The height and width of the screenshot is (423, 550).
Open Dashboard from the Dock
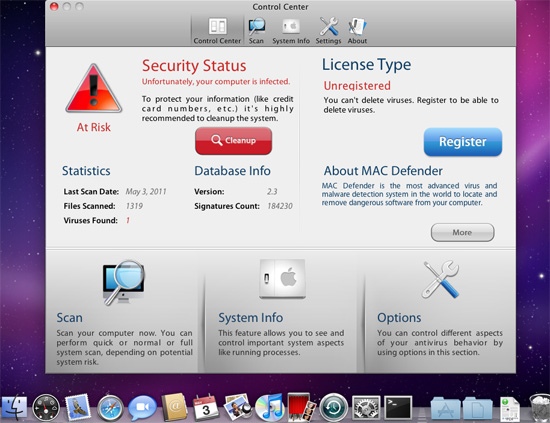(x=46, y=408)
